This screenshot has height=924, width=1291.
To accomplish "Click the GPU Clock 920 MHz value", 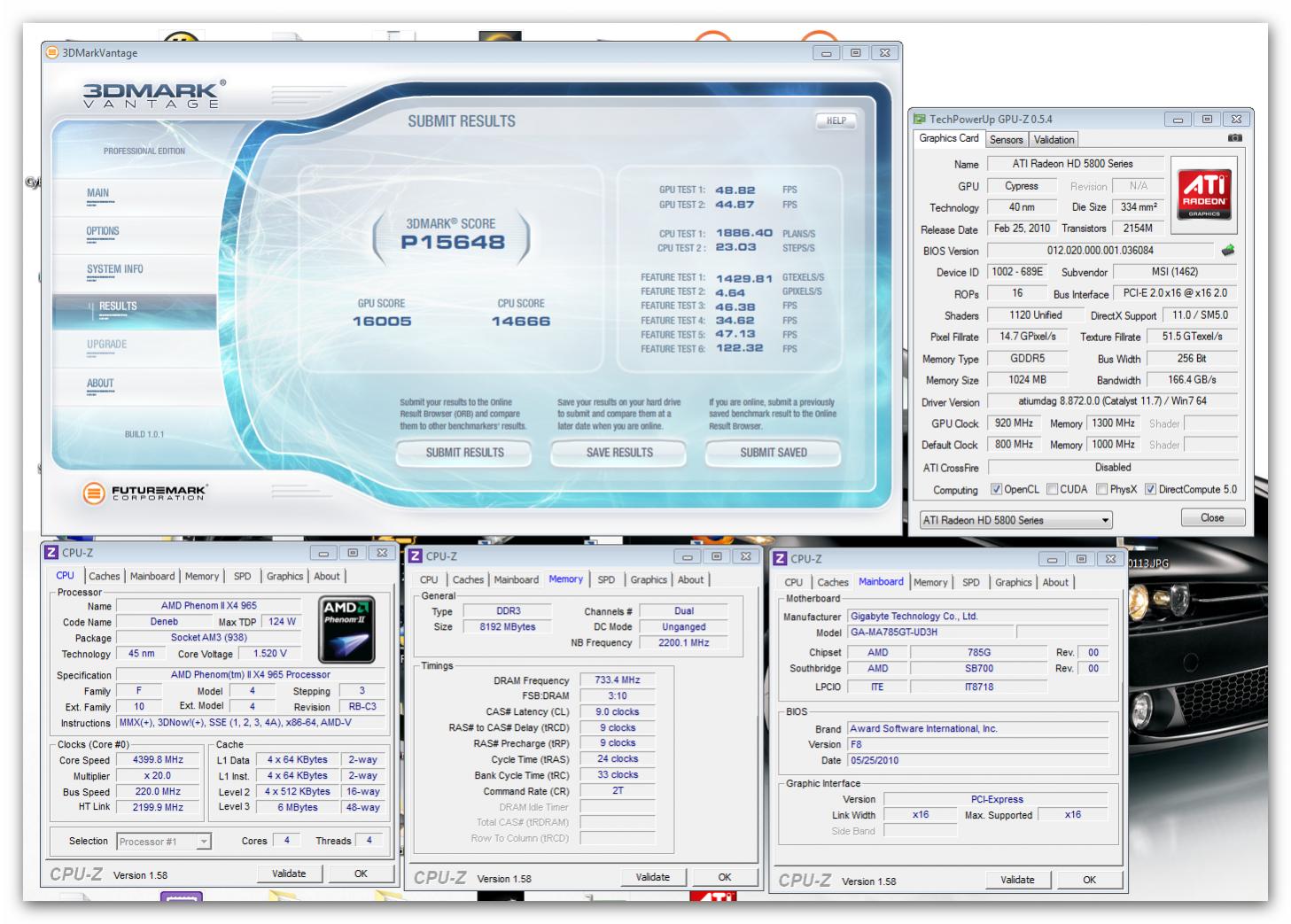I will pyautogui.click(x=1014, y=423).
